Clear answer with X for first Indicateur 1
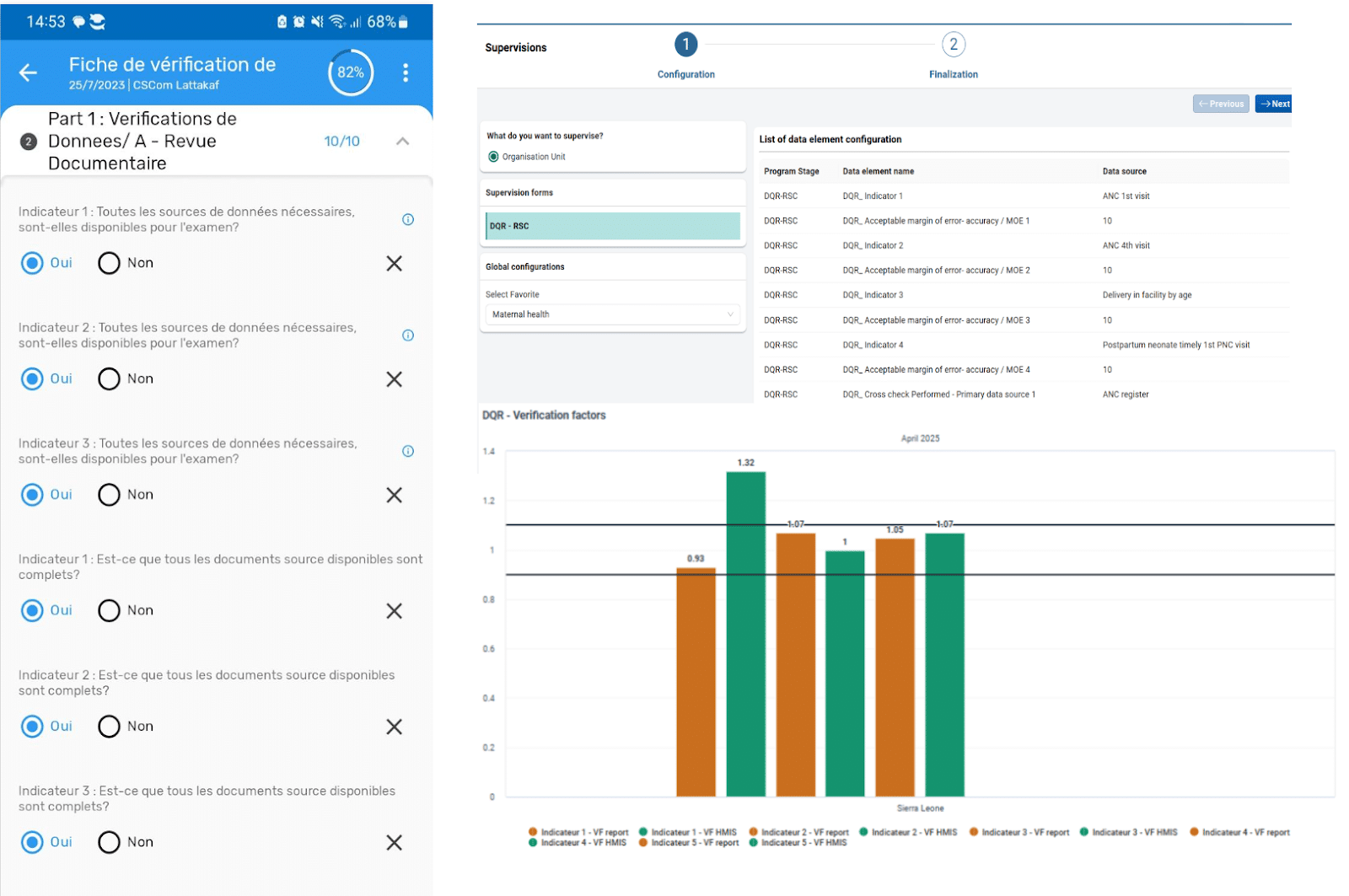 (394, 264)
